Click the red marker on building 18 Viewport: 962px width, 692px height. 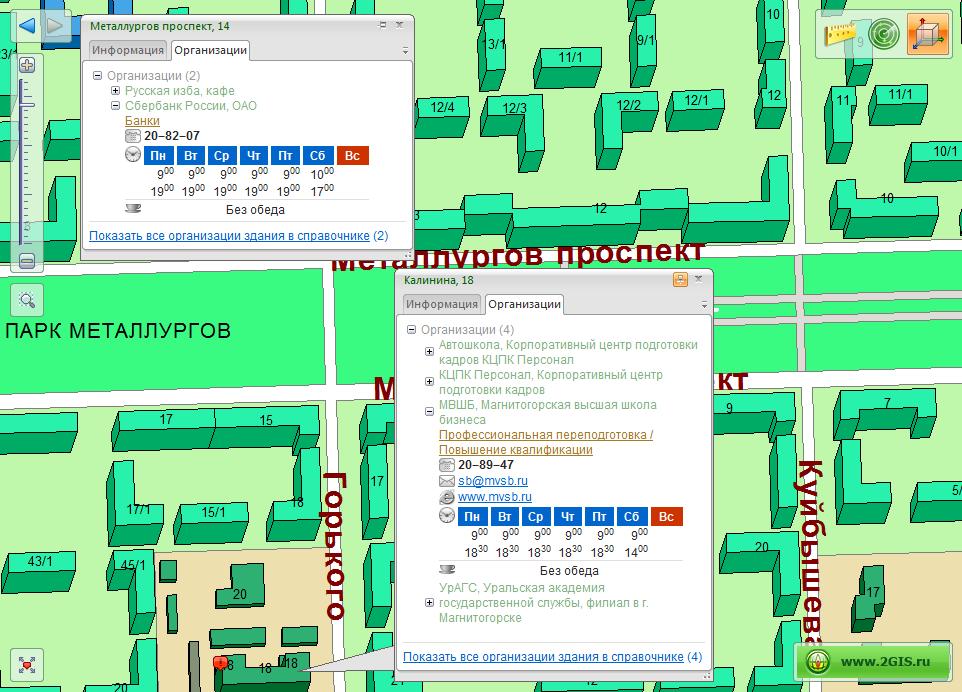220,663
